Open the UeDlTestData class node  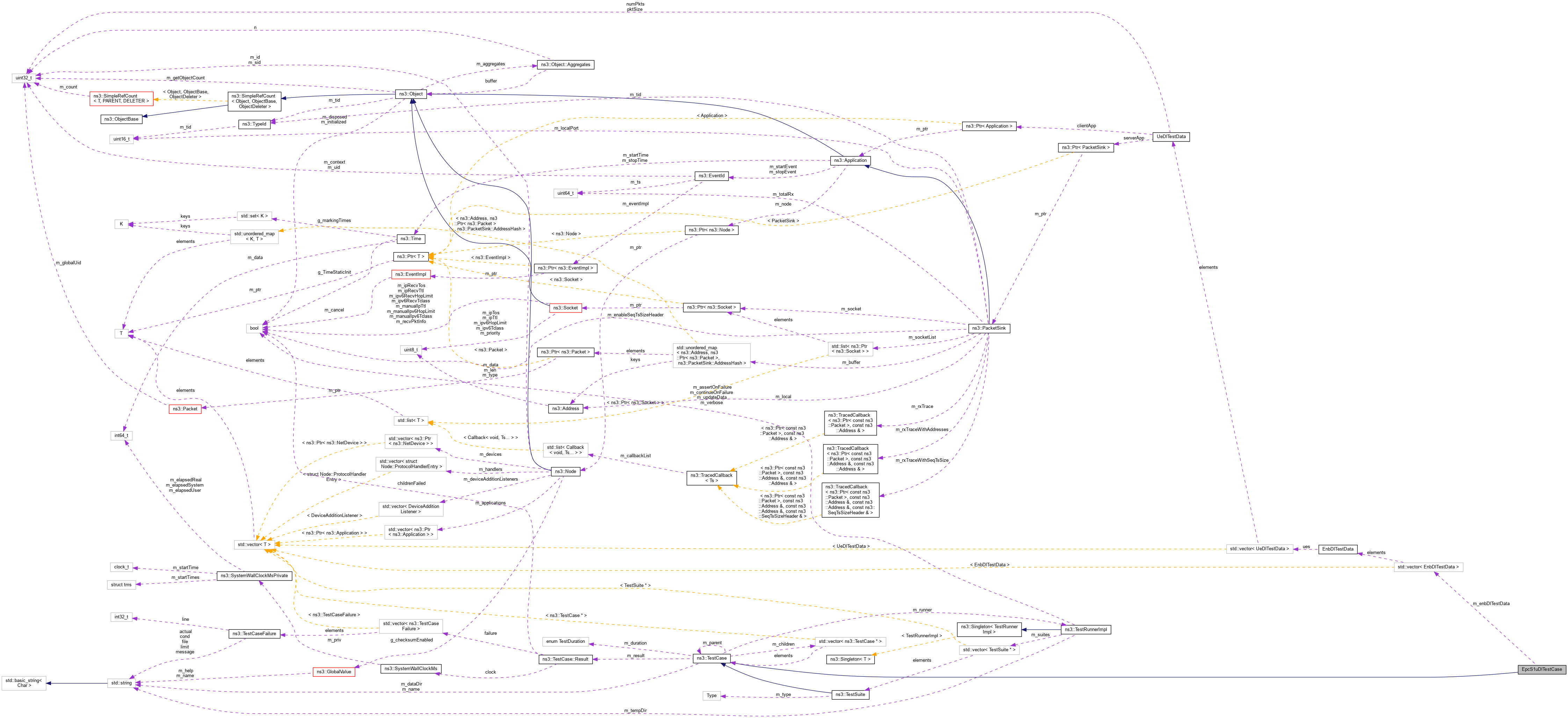[x=1171, y=137]
